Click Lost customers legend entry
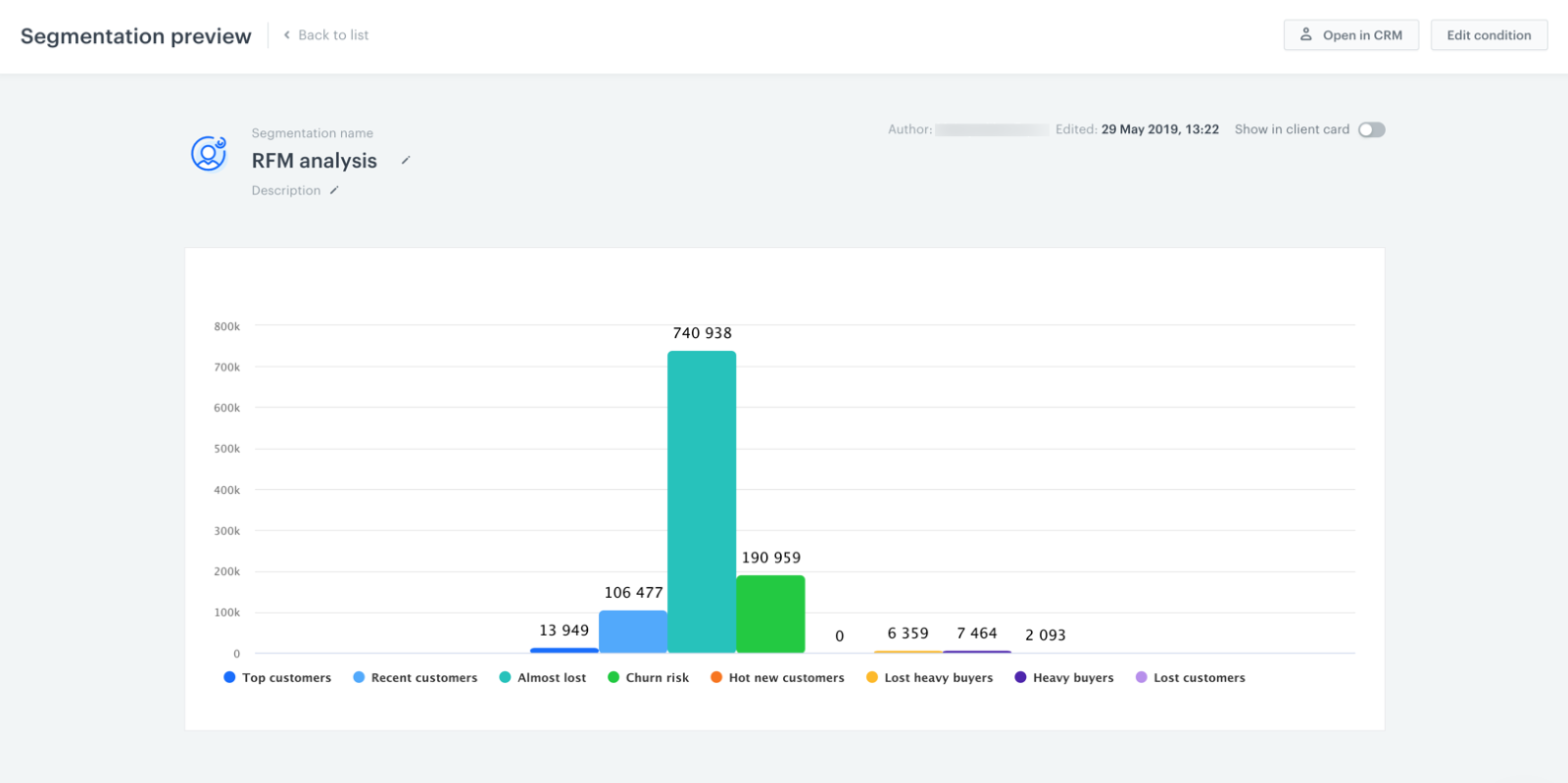 1190,677
